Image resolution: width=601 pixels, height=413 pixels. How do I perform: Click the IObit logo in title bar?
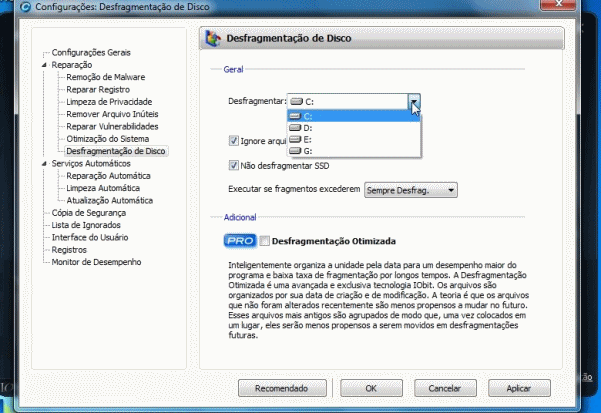click(25, 7)
